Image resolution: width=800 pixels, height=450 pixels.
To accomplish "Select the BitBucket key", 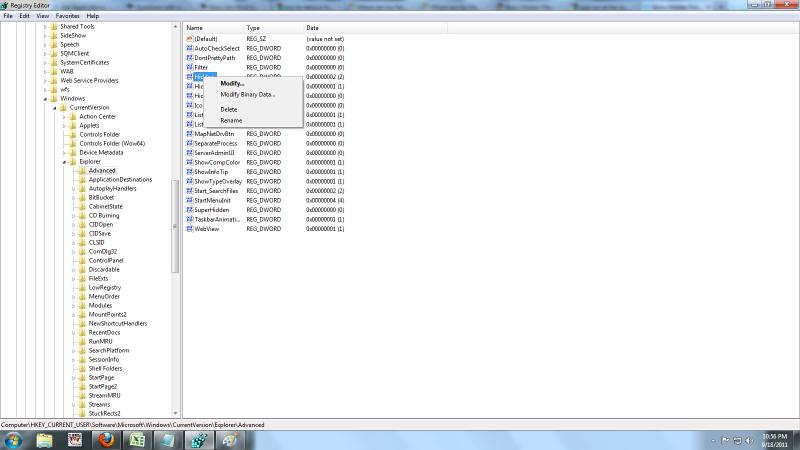I will 102,197.
